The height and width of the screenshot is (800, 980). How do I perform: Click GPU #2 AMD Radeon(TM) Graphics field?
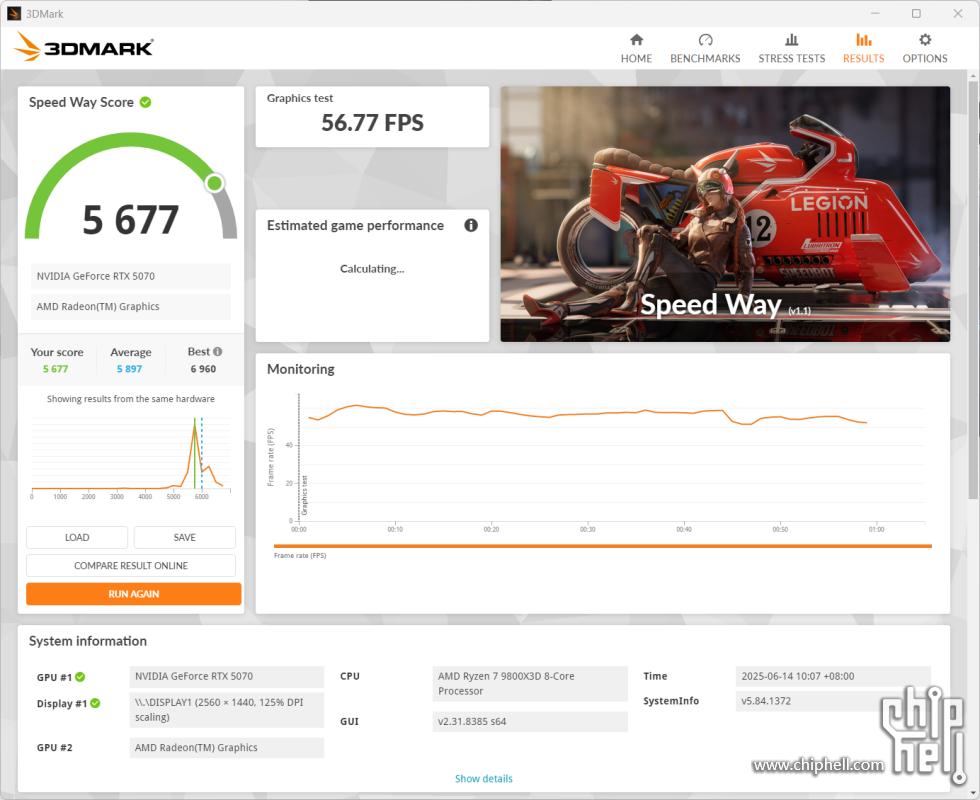pos(227,748)
